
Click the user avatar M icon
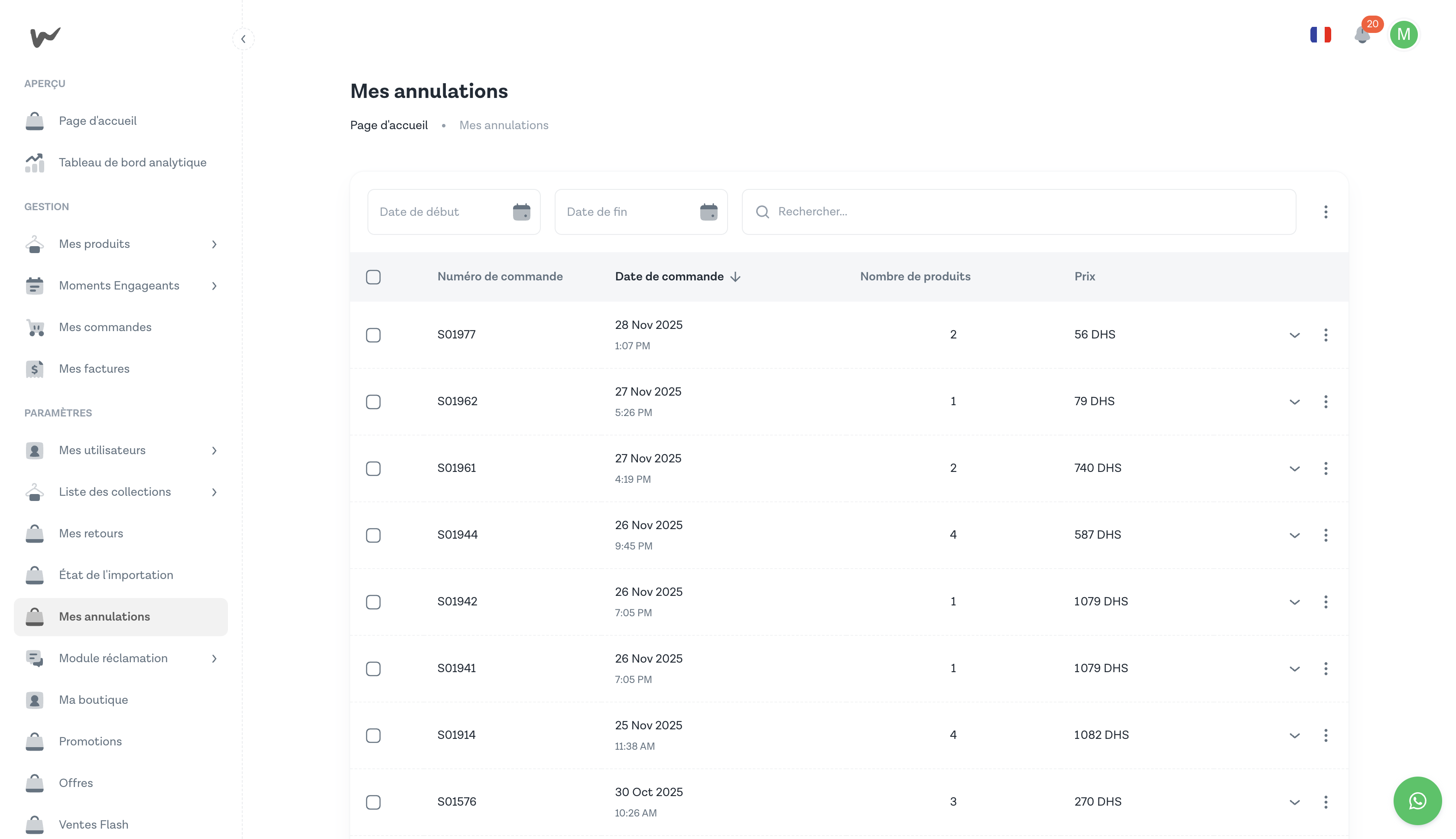1404,35
